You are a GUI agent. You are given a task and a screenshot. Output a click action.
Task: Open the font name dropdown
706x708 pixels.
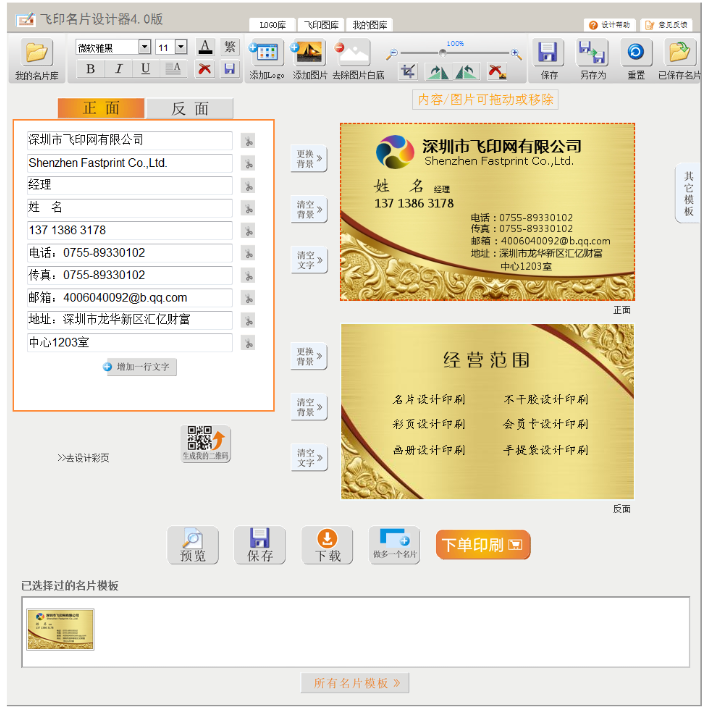[144, 47]
